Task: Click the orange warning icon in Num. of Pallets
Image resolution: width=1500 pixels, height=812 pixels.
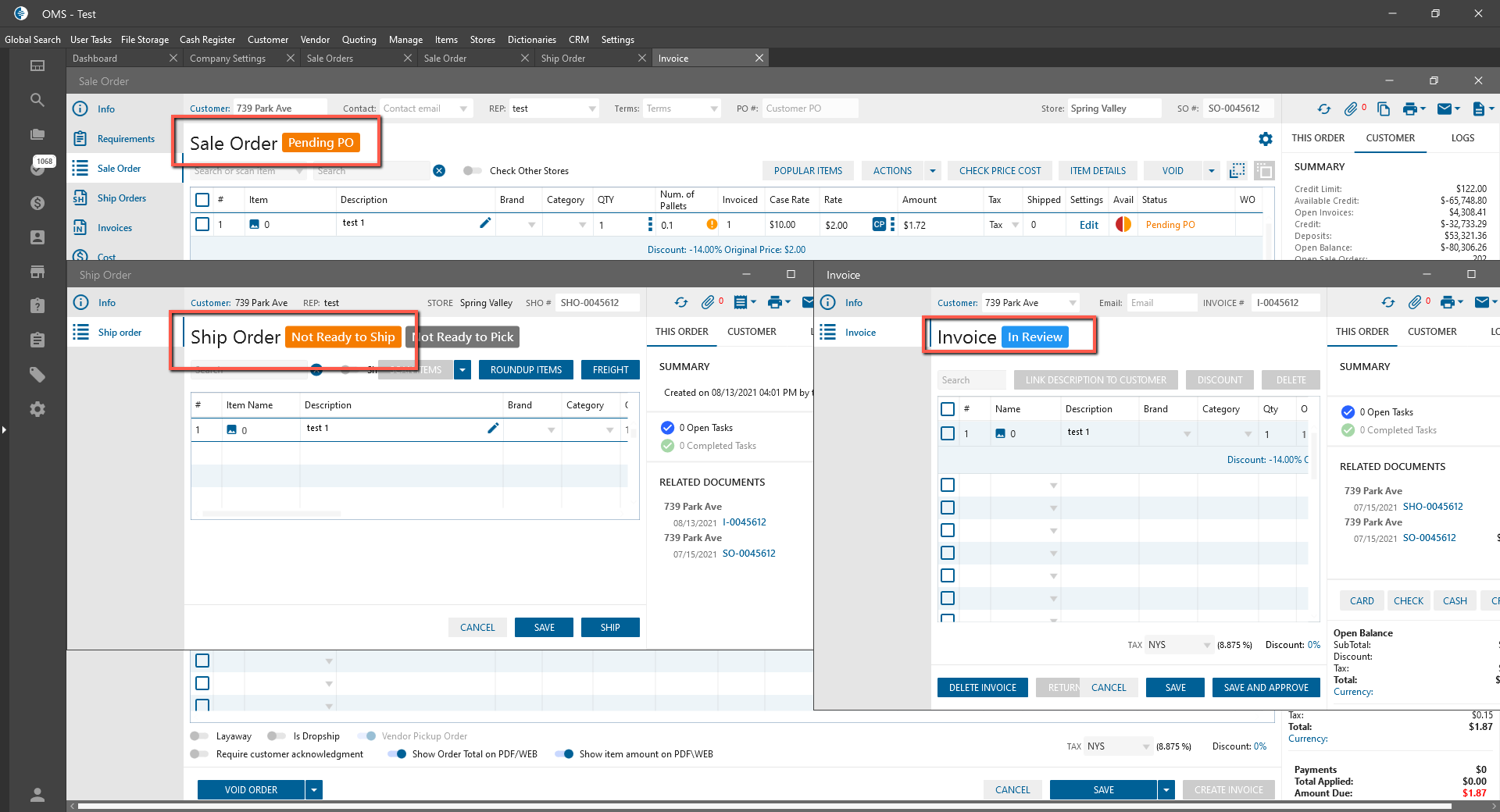Action: point(712,224)
